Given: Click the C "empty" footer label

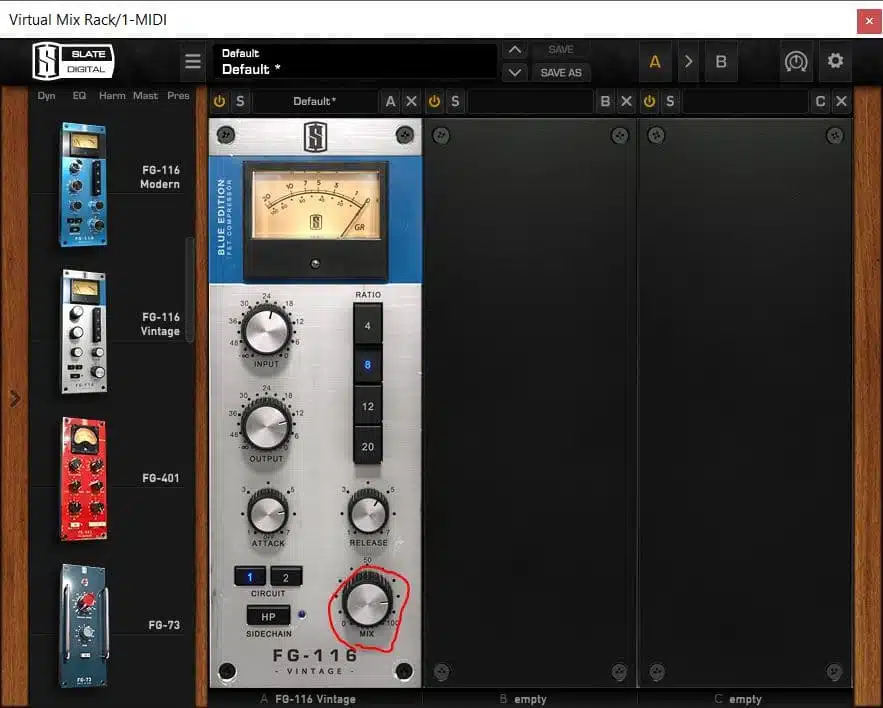Looking at the screenshot, I should point(745,699).
